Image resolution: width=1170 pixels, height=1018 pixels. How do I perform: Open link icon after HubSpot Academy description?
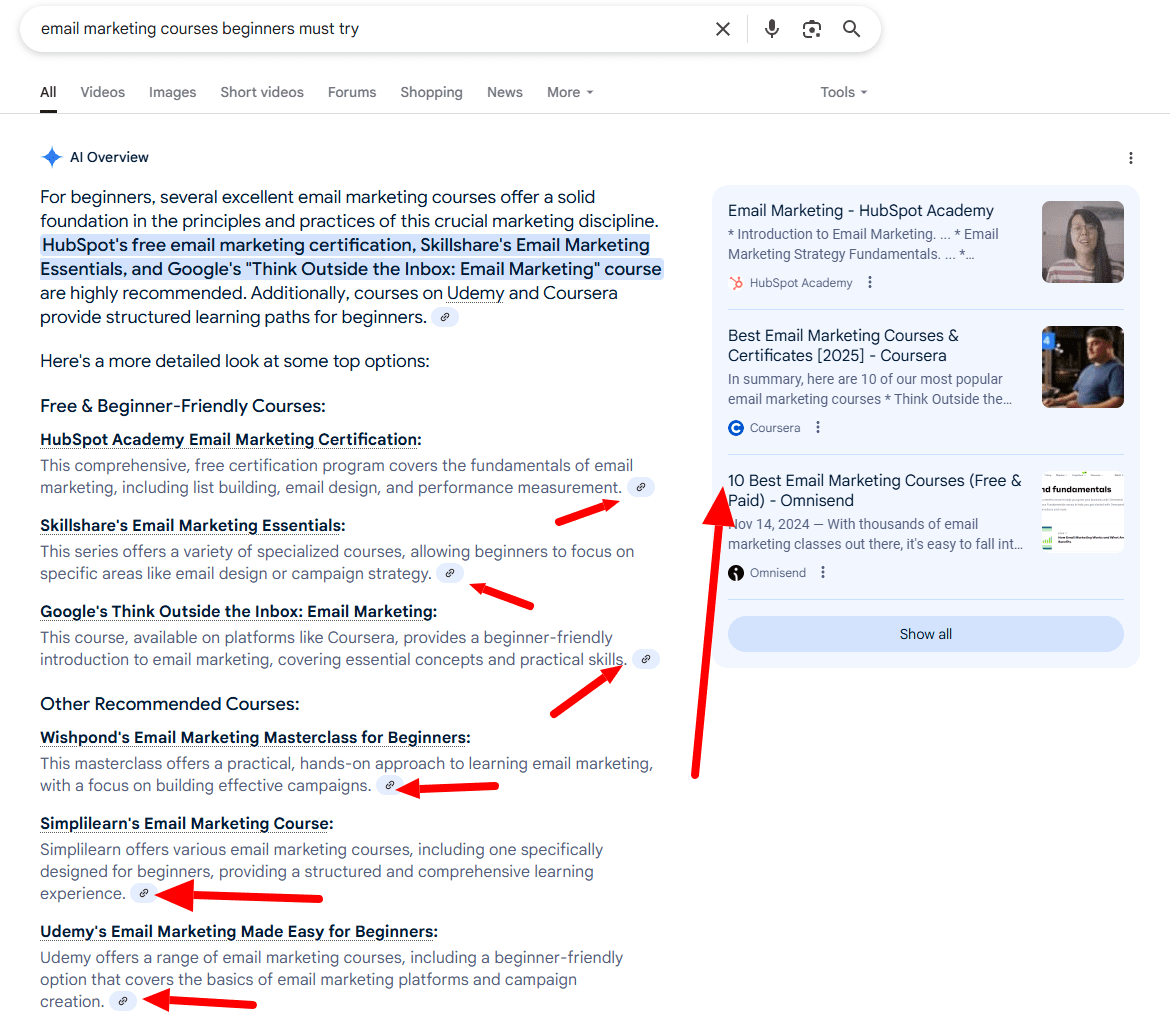pos(640,487)
